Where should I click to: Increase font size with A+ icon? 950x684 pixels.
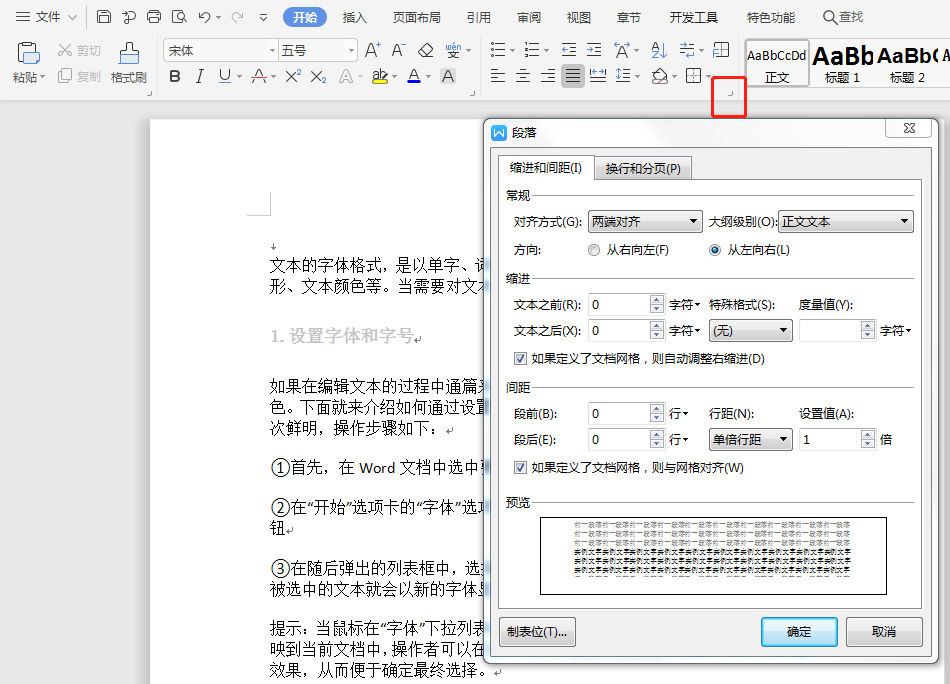point(373,50)
